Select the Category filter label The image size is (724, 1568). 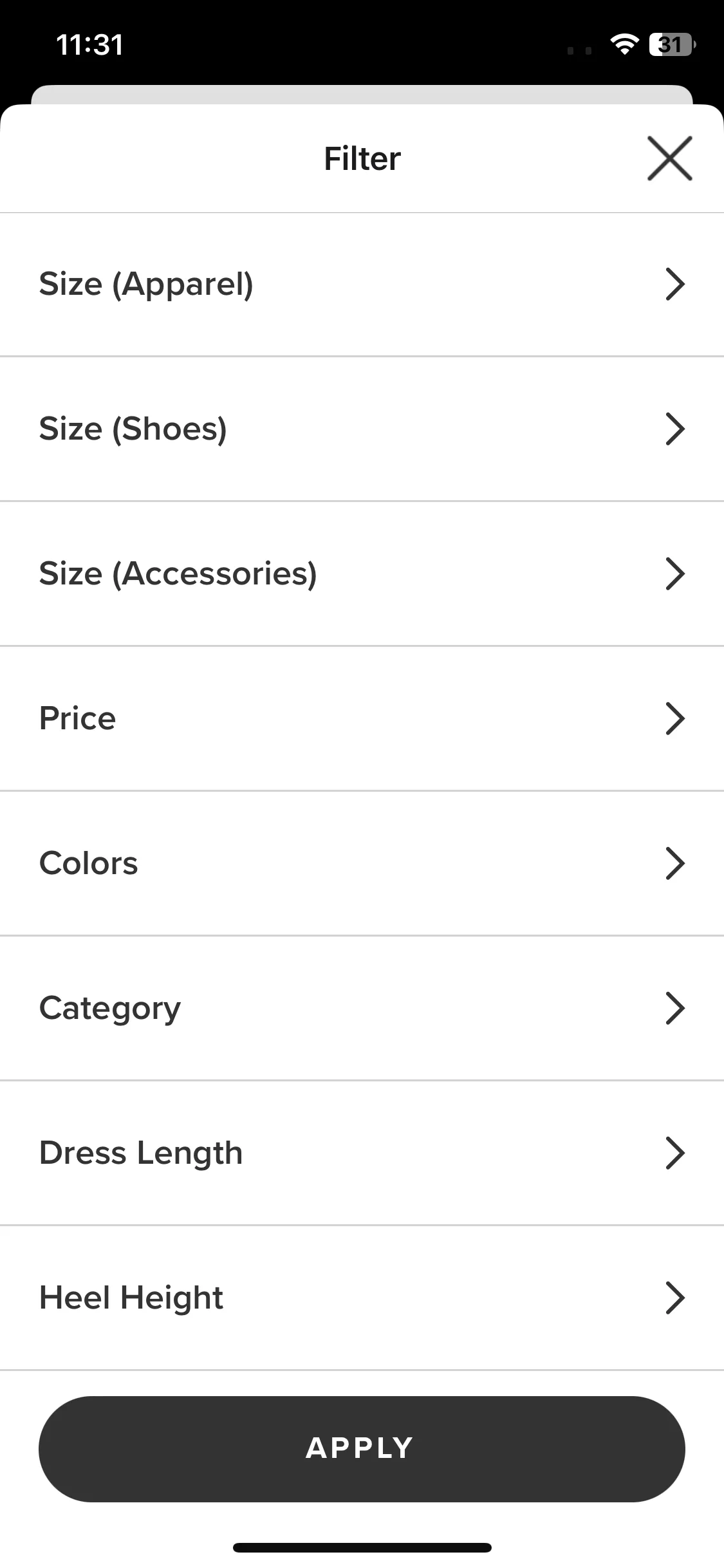110,1009
